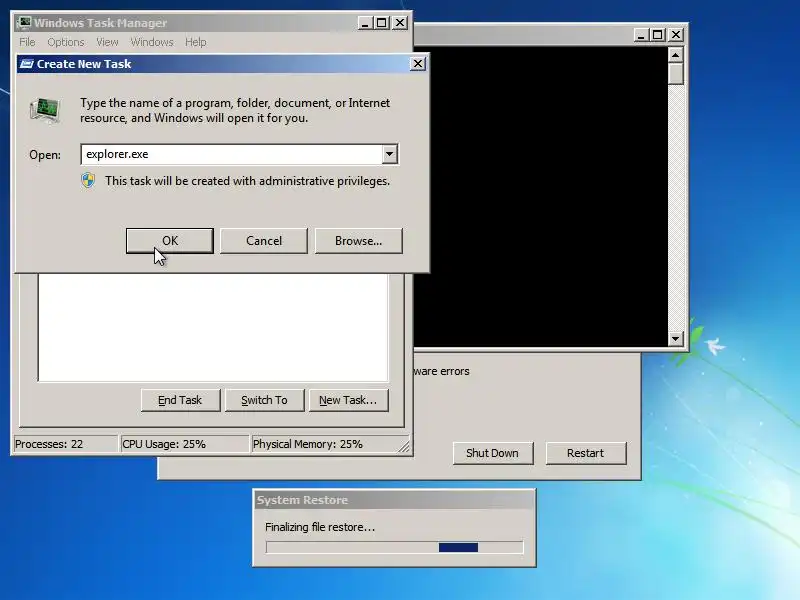Click the 'Type the name of a program' instruction text
The image size is (800, 600).
(x=235, y=110)
